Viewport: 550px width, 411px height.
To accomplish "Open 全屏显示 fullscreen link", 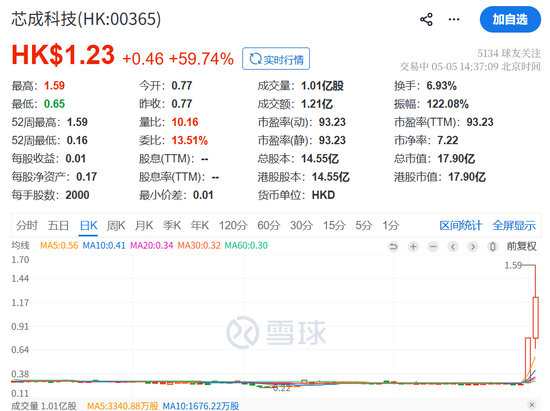I will click(514, 225).
